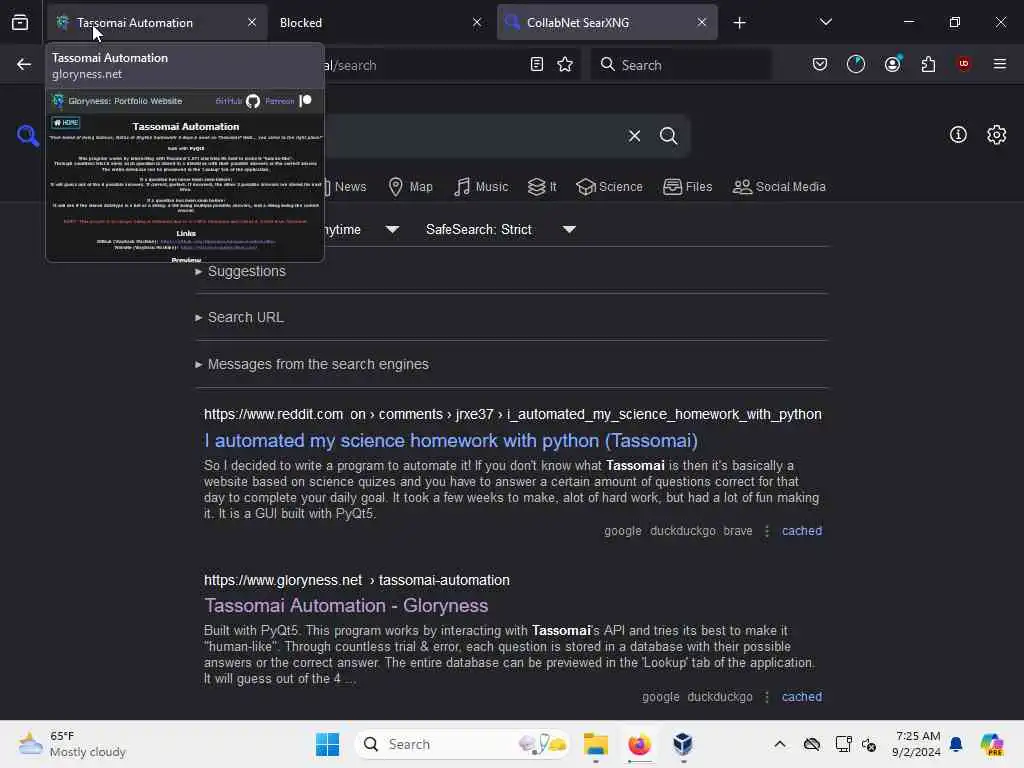The image size is (1024, 768).
Task: Close the Tassomai Automation tab
Action: pos(251,22)
